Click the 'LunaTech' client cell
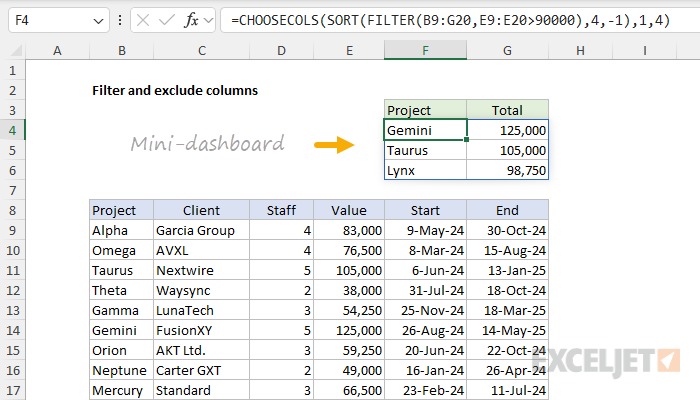Viewport: 700px width, 400px height. 201,310
